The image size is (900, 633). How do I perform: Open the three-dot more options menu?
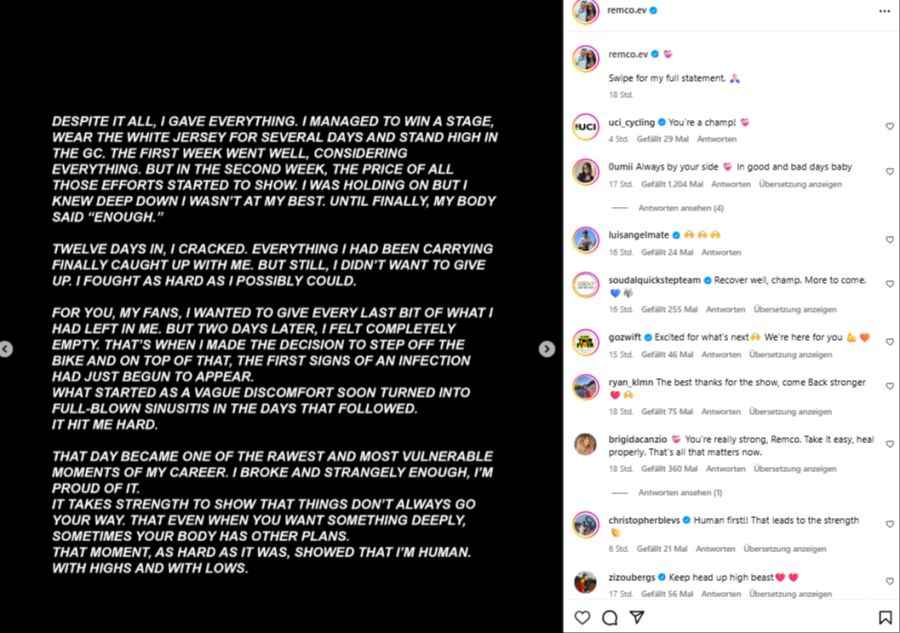pyautogui.click(x=885, y=11)
